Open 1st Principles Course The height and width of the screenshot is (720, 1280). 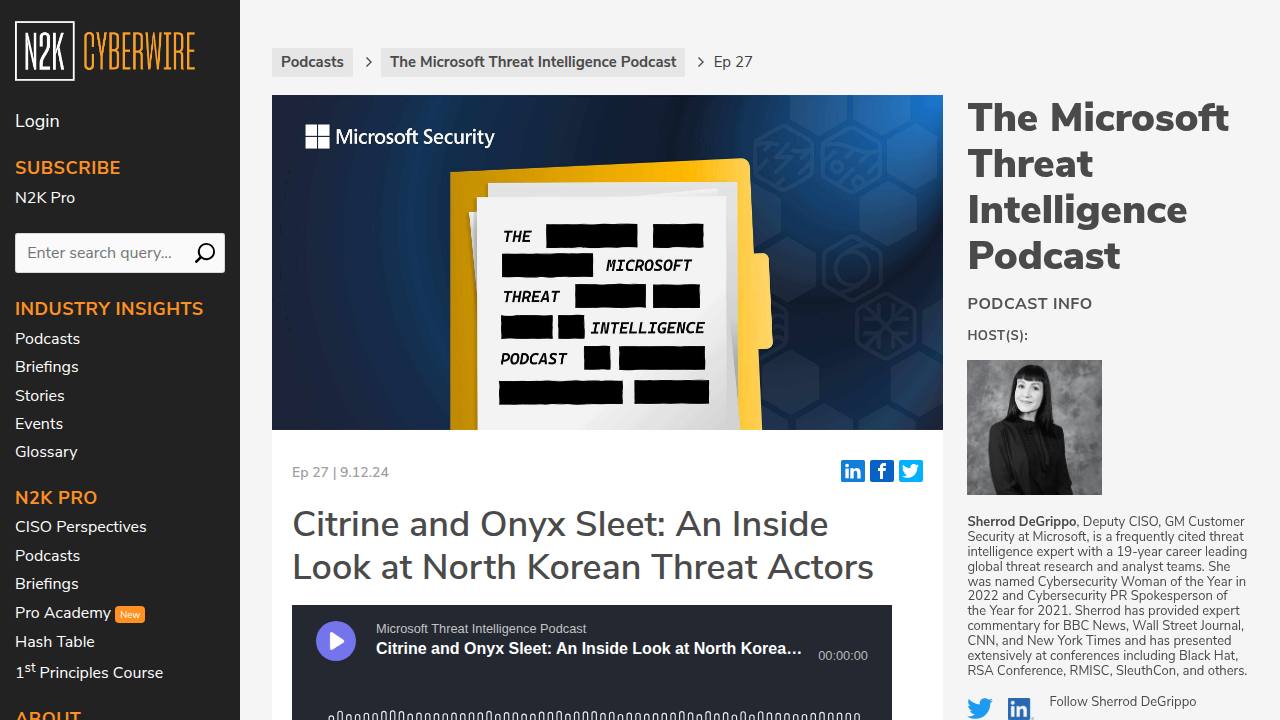[x=89, y=672]
